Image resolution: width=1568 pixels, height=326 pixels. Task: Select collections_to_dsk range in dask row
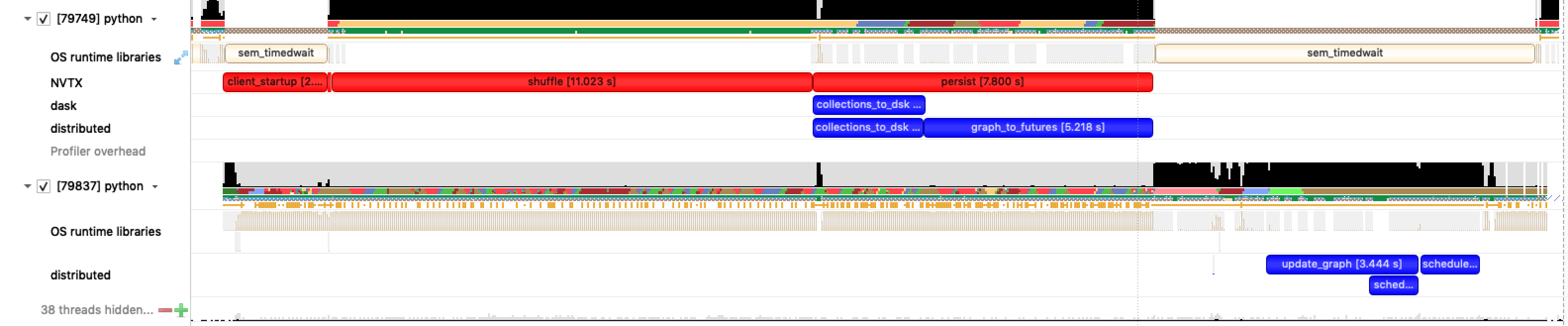tap(869, 105)
